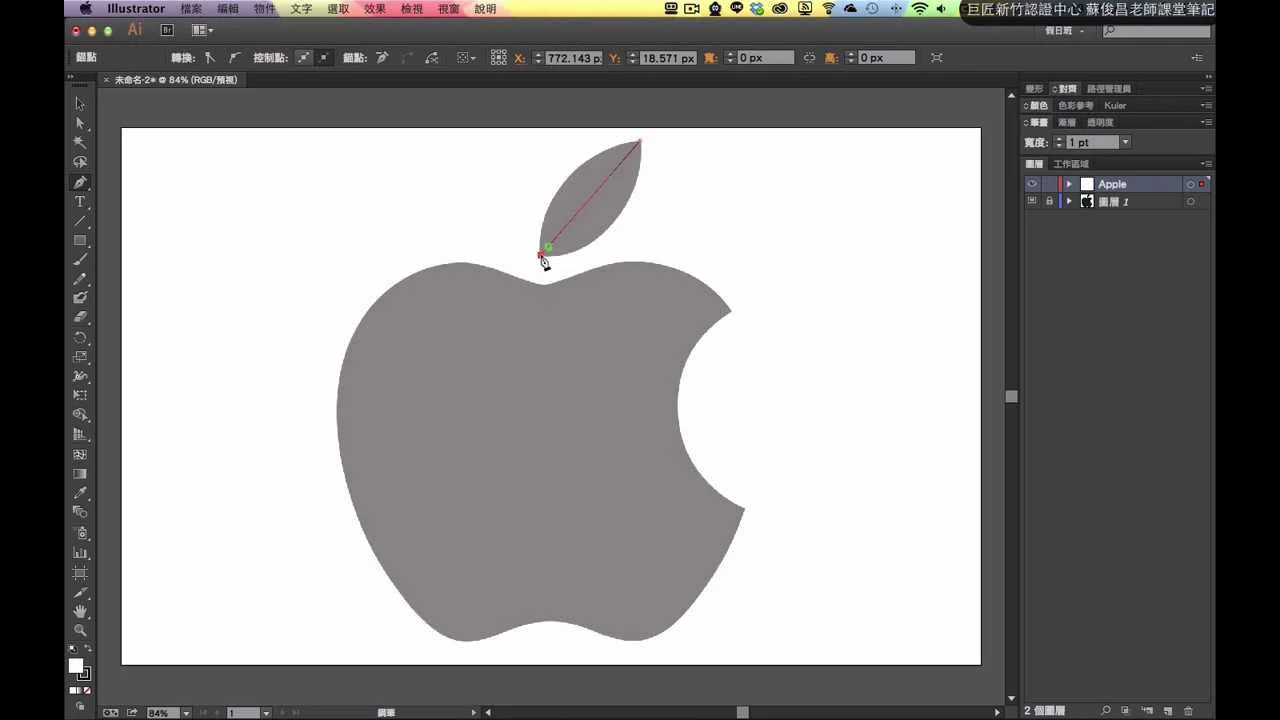Viewport: 1280px width, 720px height.
Task: Open the 效果 menu
Action: coord(375,9)
